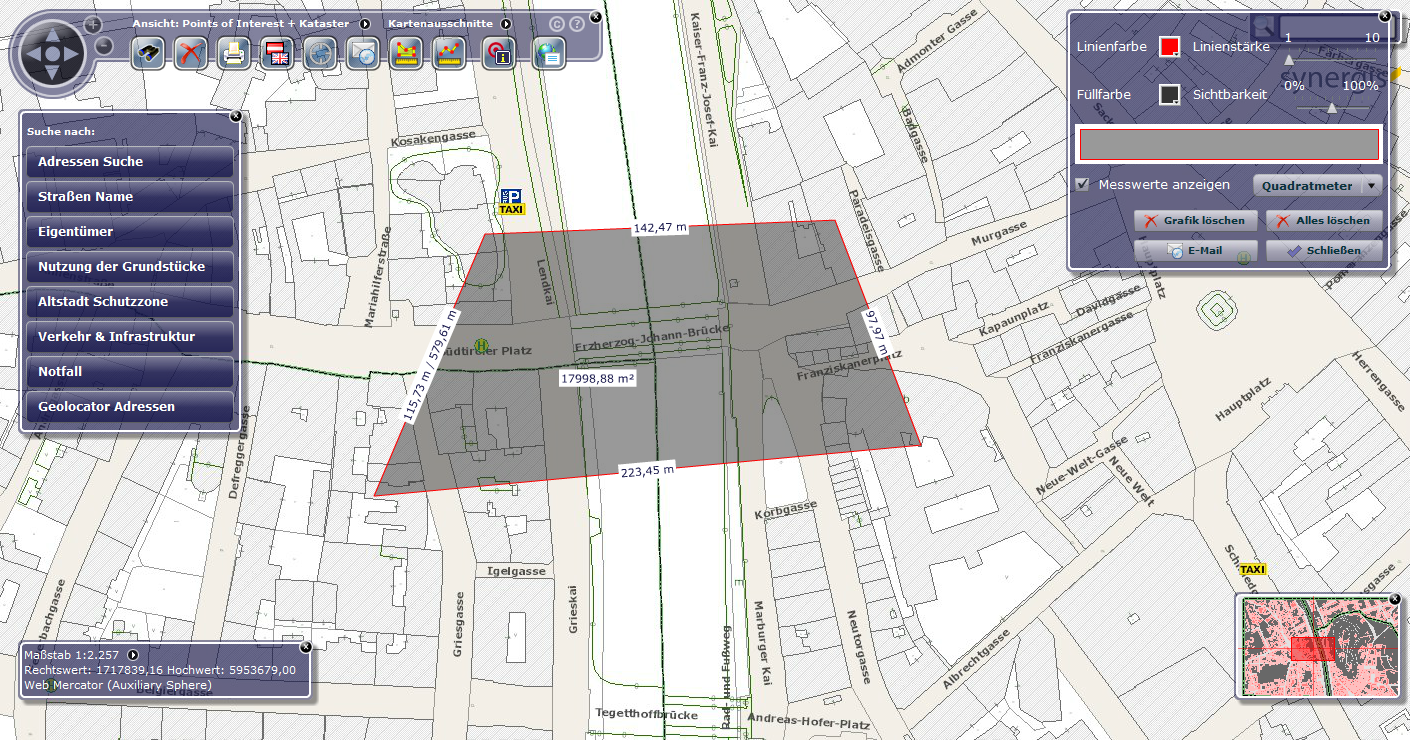Click the envelope email map icon
Screen dimensions: 1410x740
(363, 53)
